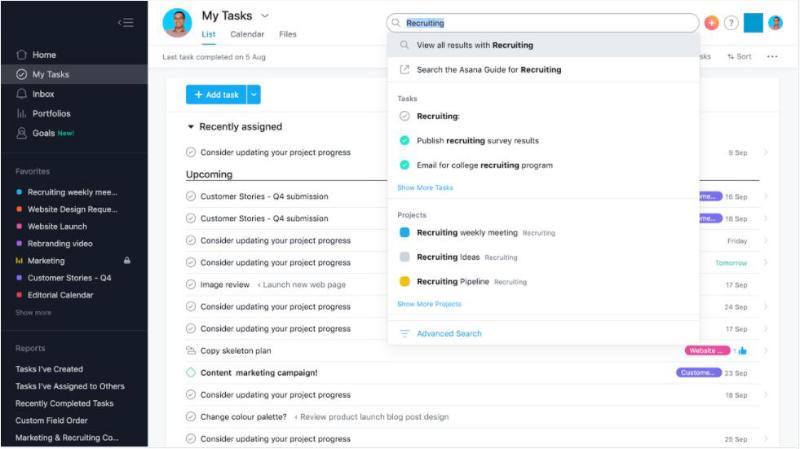
Task: Collapse the Recently assigned section
Action: click(191, 127)
